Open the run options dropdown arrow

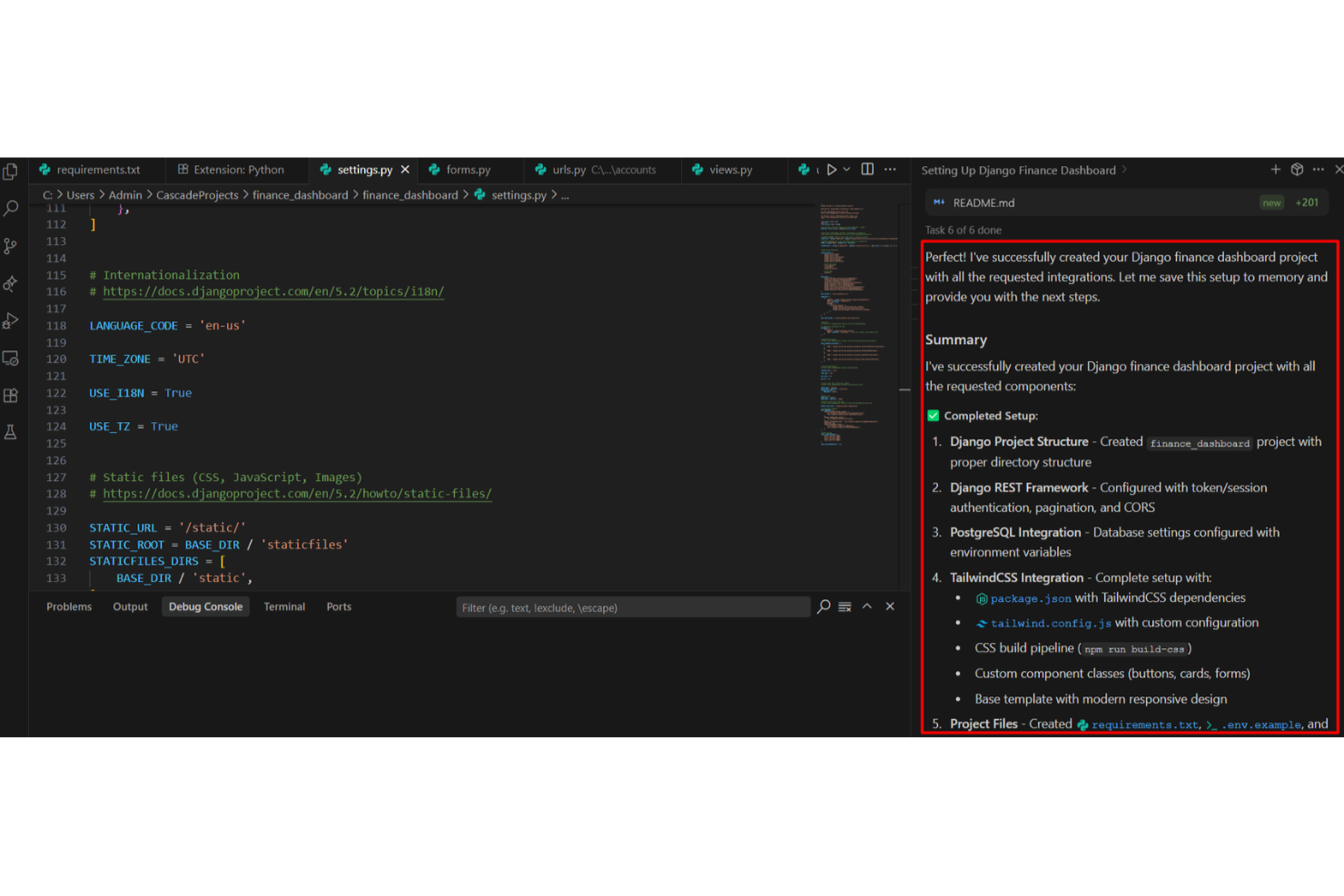tap(846, 170)
